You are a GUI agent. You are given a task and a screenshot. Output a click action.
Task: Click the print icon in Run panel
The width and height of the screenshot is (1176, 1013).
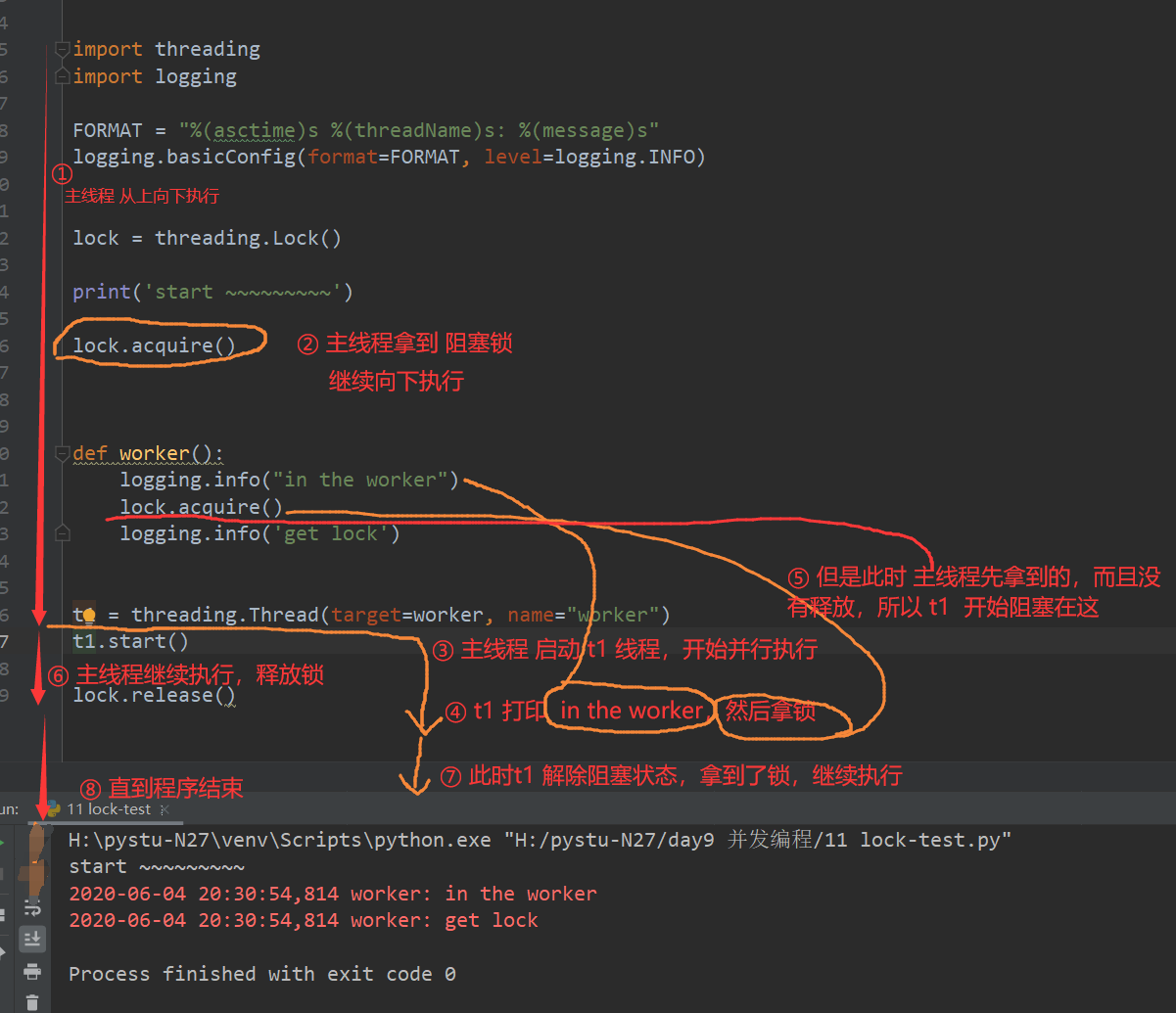[x=32, y=971]
